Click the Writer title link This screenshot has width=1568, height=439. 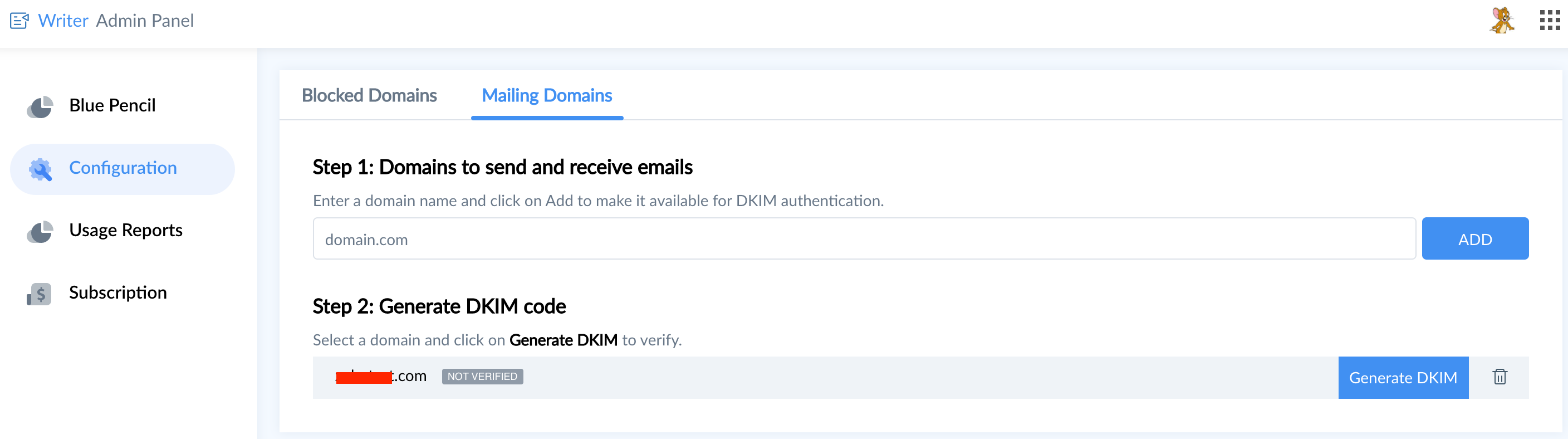[x=63, y=21]
